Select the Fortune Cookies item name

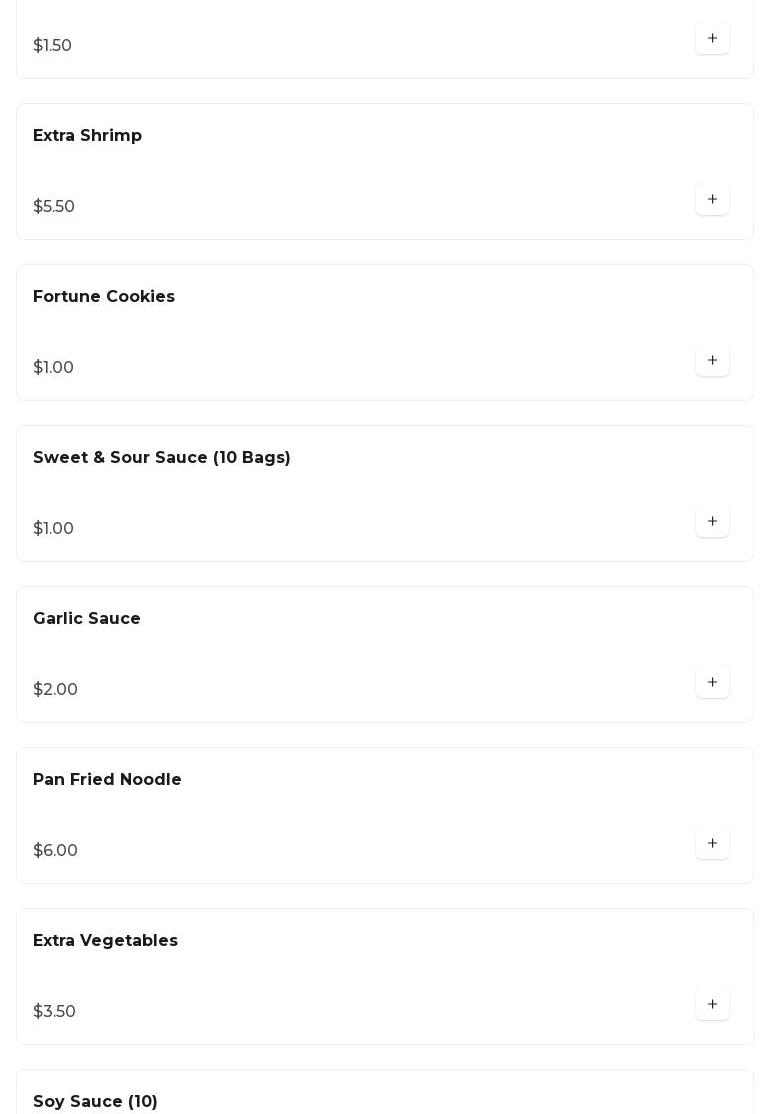(104, 297)
